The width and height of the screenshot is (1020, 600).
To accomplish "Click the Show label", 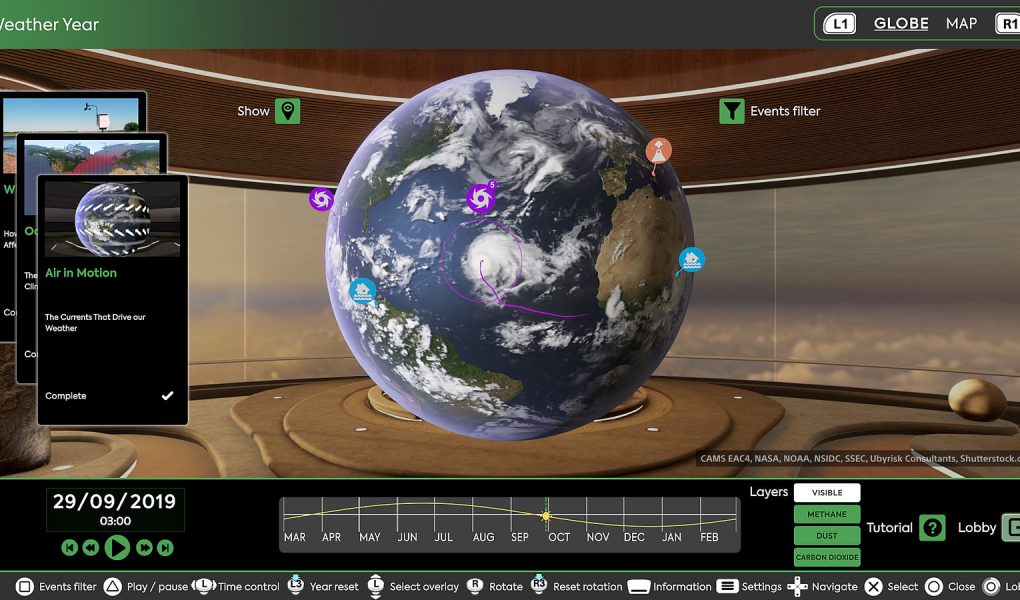I will tap(253, 111).
